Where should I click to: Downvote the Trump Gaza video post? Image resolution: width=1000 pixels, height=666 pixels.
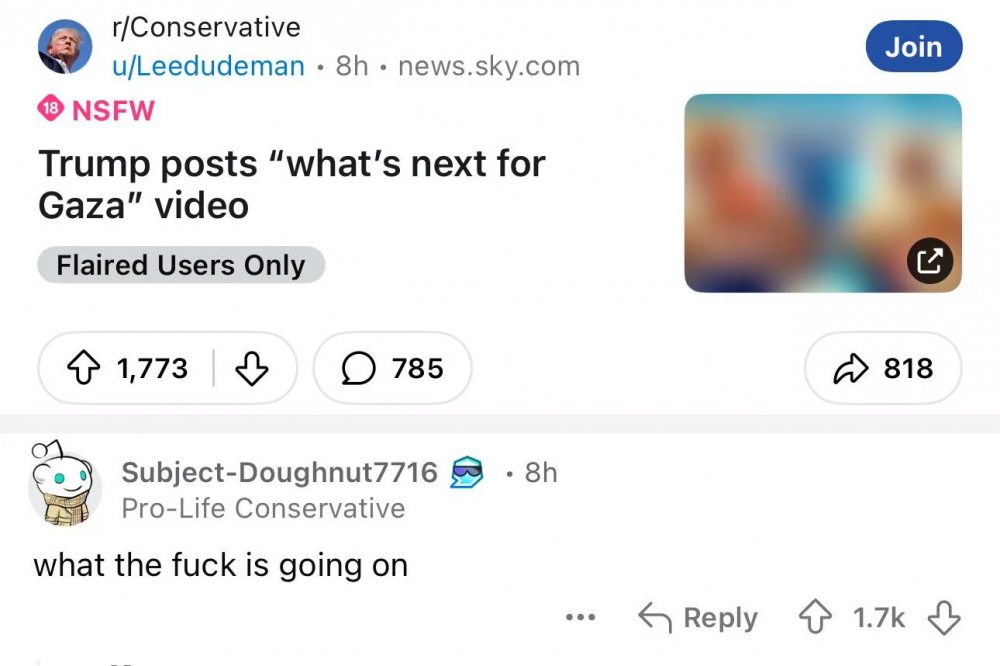click(x=252, y=369)
